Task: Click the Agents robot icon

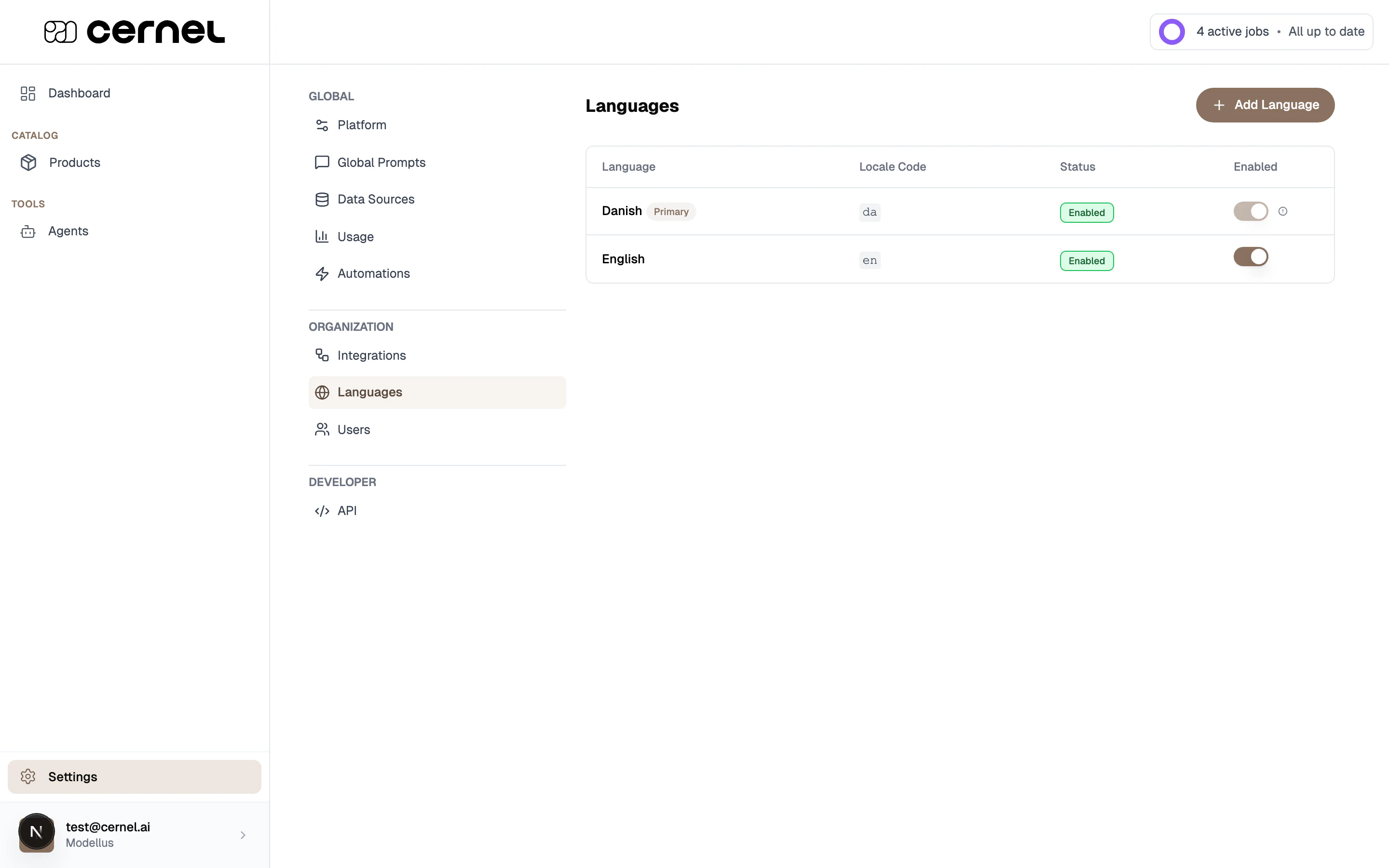Action: coord(28,231)
